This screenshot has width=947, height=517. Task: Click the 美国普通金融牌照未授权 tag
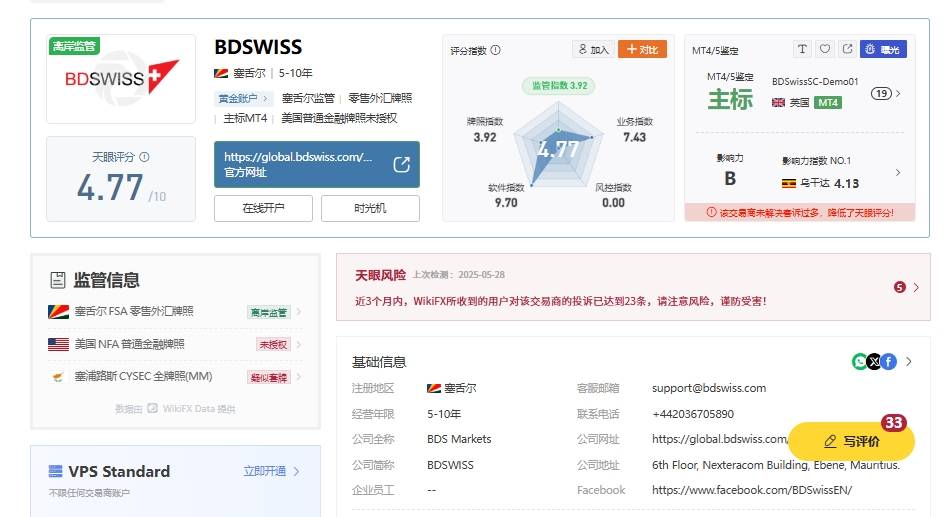(339, 118)
